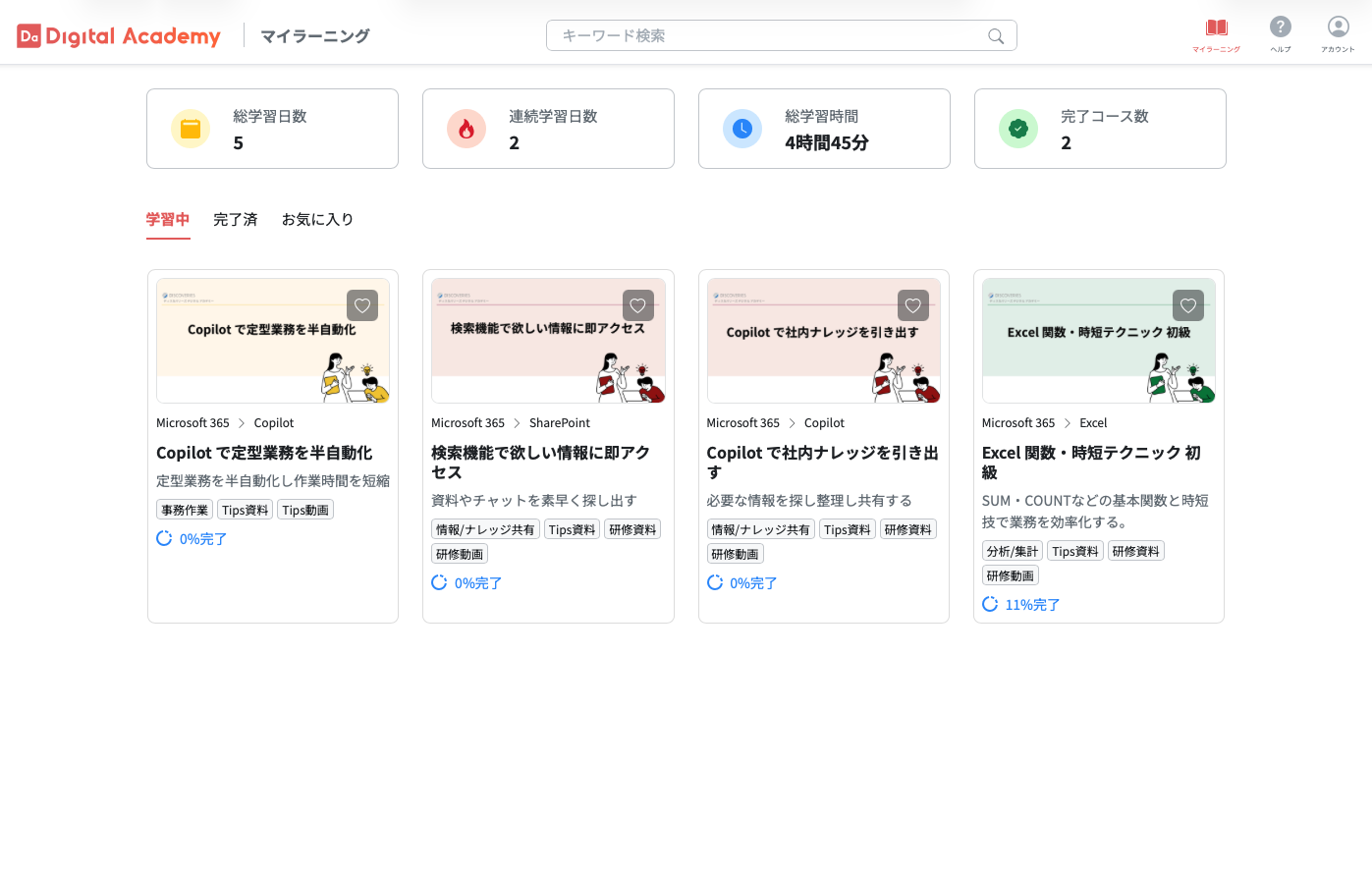Viewport: 1372px width, 874px height.
Task: Select the 分析/集計 tag
Action: (x=1013, y=551)
